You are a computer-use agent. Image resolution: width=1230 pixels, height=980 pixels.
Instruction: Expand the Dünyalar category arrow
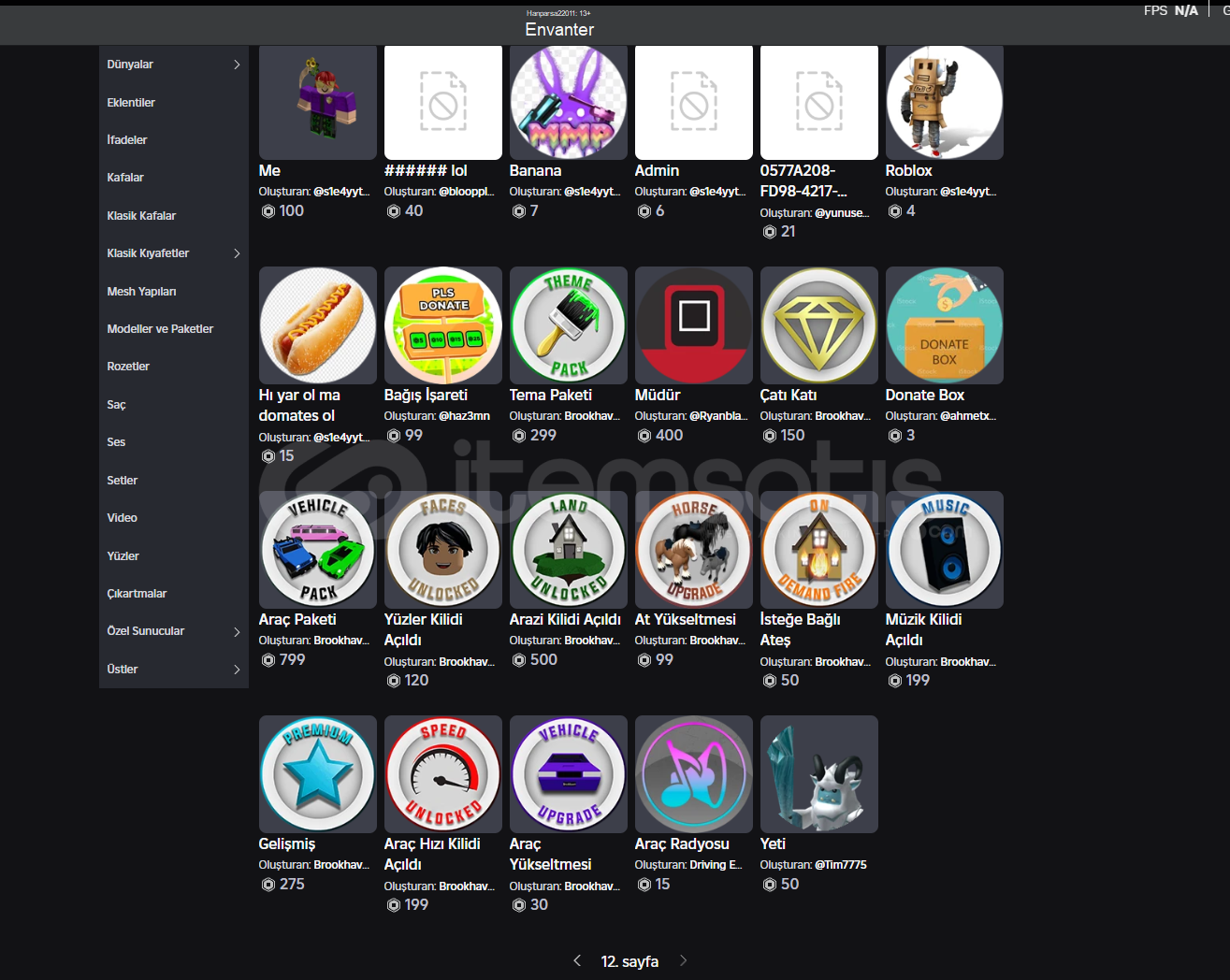237,65
